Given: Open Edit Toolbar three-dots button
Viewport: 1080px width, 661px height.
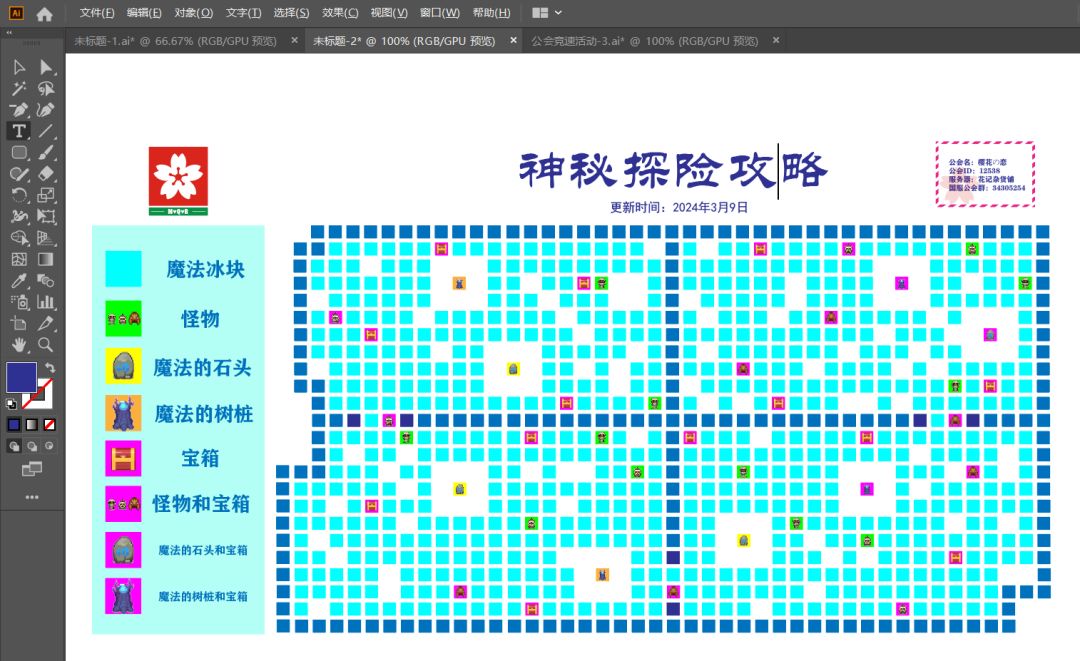Looking at the screenshot, I should pyautogui.click(x=32, y=496).
